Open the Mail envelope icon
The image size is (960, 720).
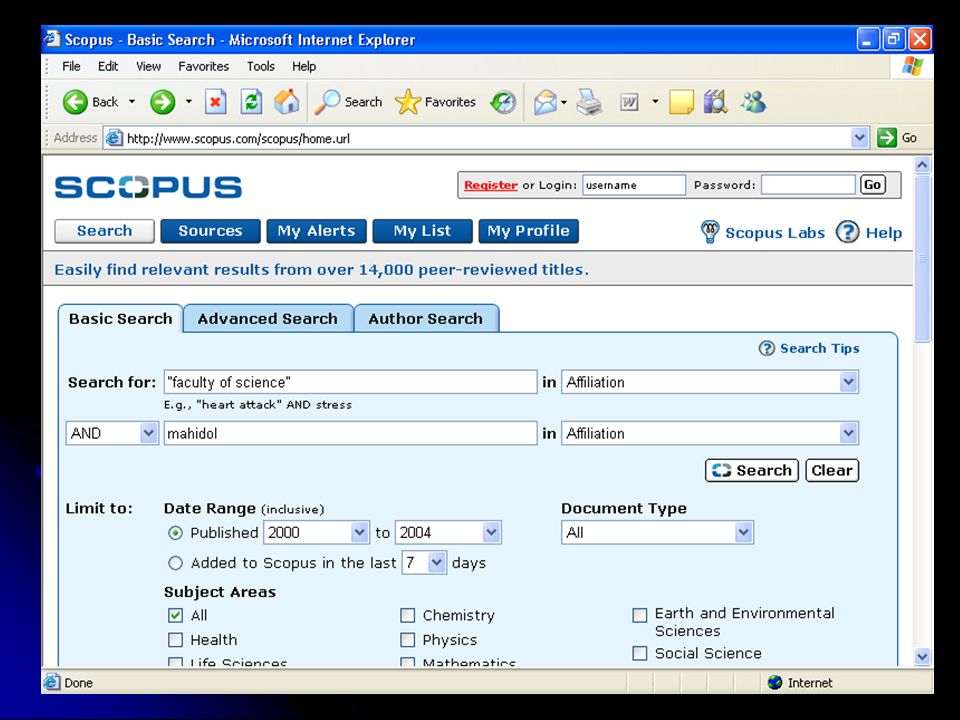click(545, 102)
